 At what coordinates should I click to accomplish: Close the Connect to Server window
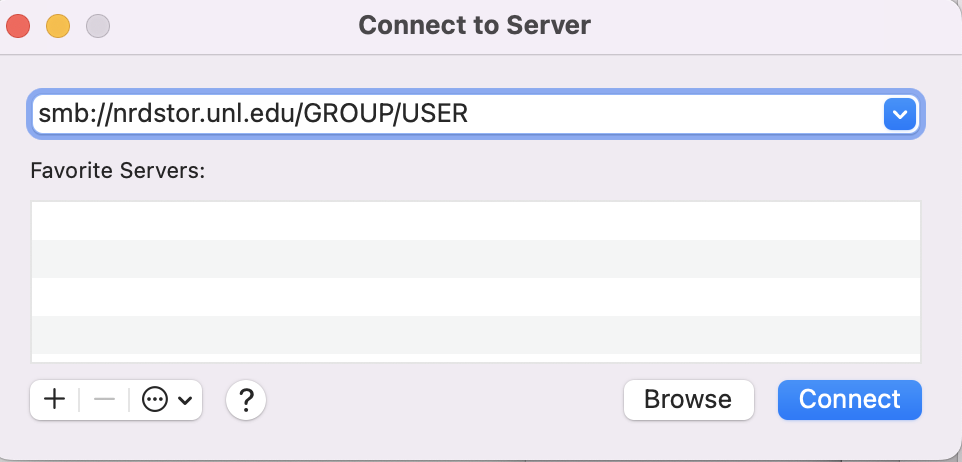tap(18, 25)
